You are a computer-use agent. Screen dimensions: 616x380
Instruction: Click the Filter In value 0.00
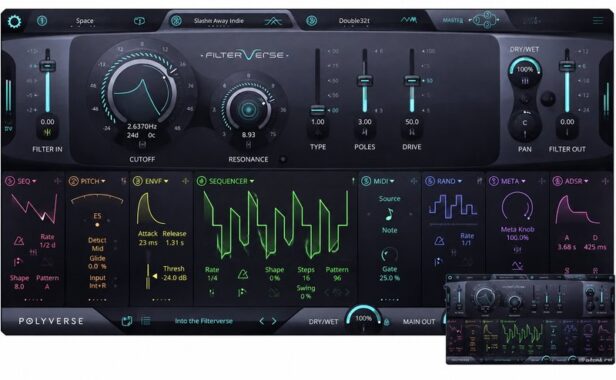click(47, 122)
